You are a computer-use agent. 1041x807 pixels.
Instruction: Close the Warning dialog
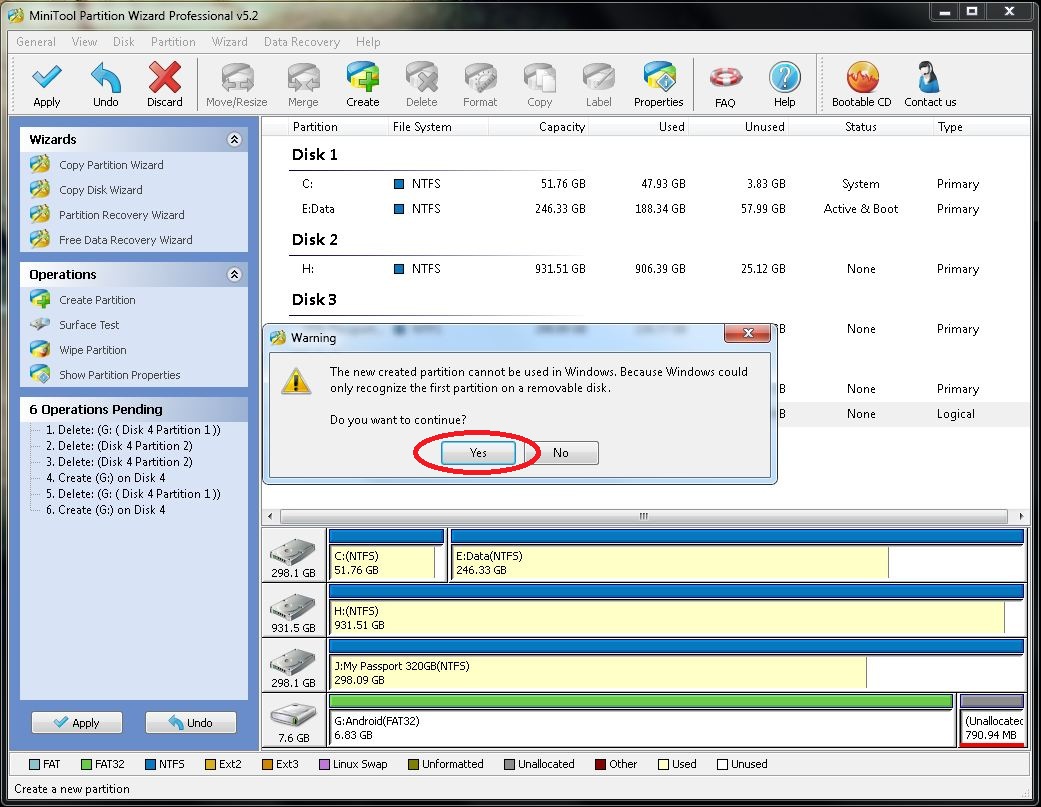(x=748, y=333)
